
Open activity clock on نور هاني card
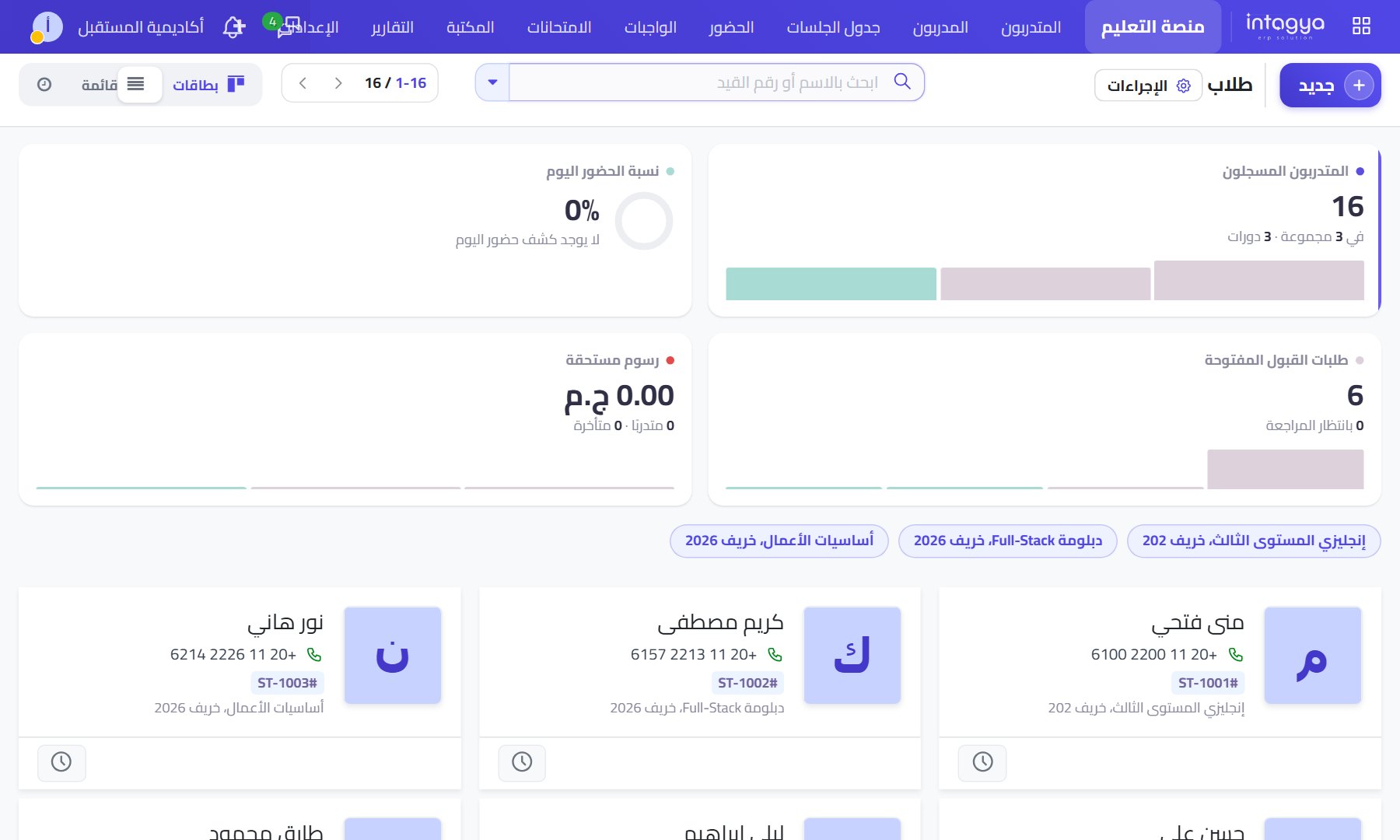pyautogui.click(x=61, y=762)
